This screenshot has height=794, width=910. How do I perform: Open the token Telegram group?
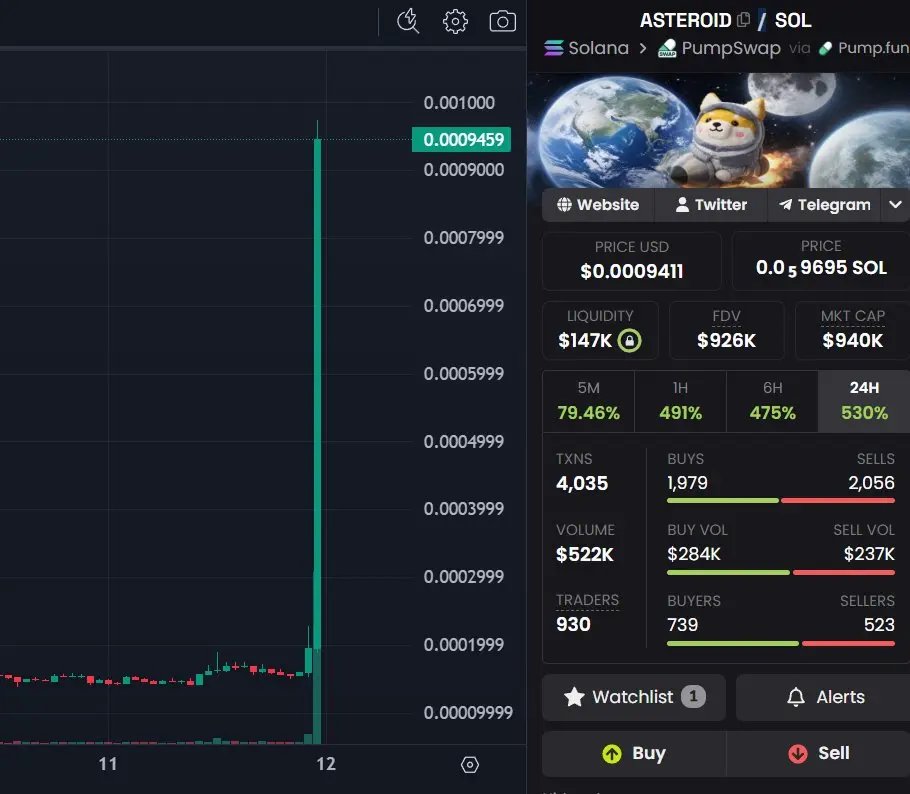(824, 205)
